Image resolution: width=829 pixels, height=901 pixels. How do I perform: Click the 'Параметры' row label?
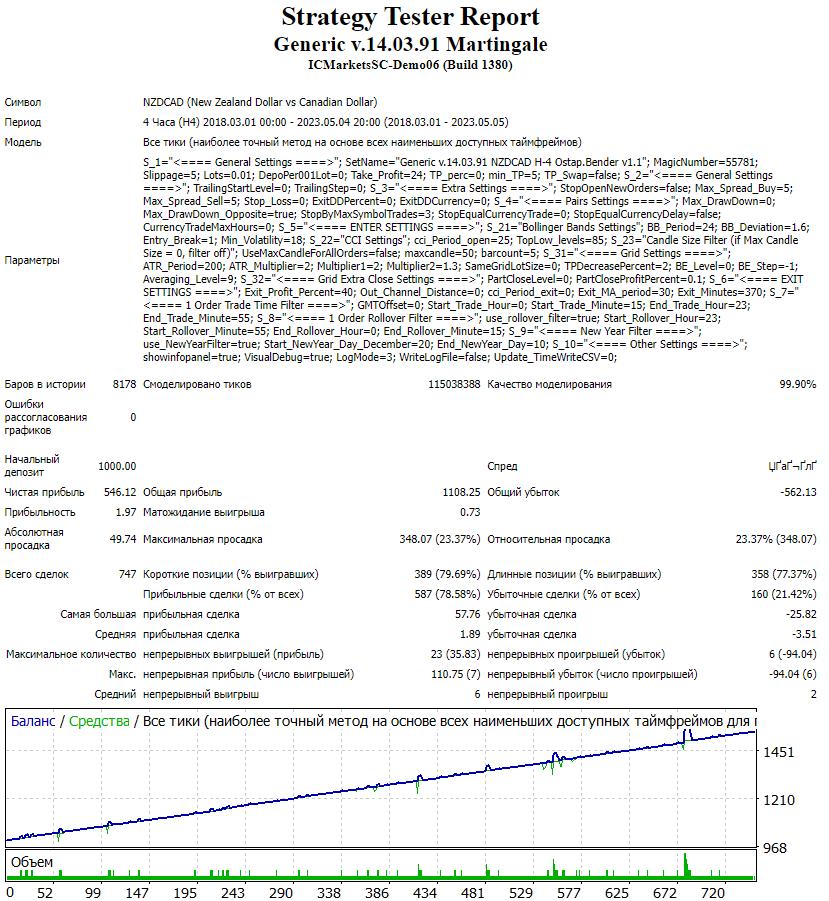(32, 260)
